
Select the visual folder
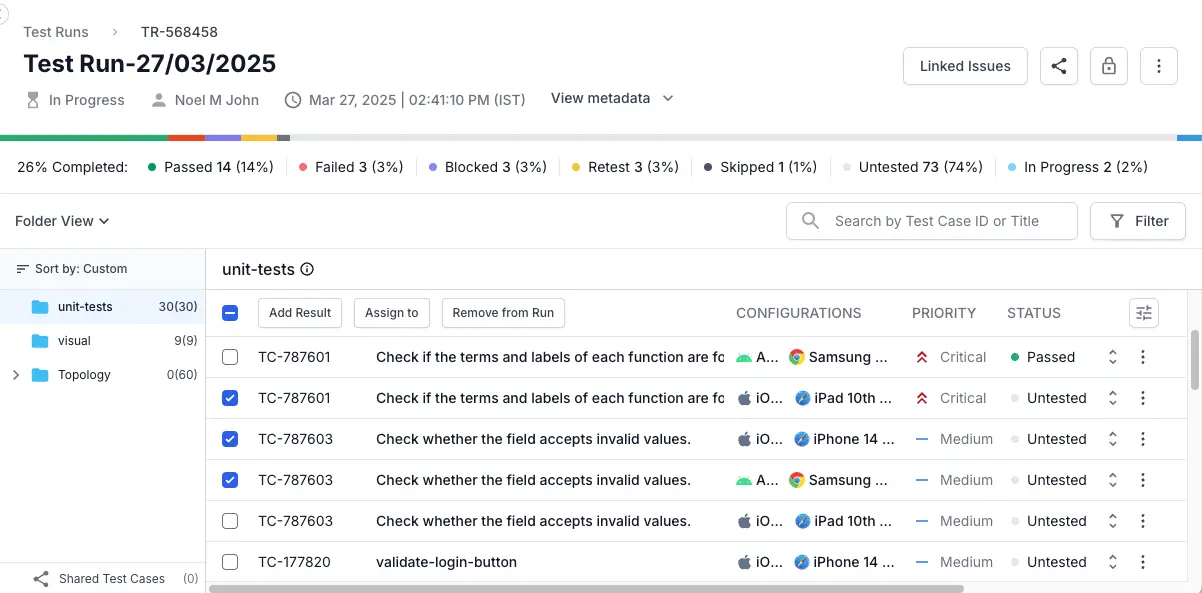point(74,341)
